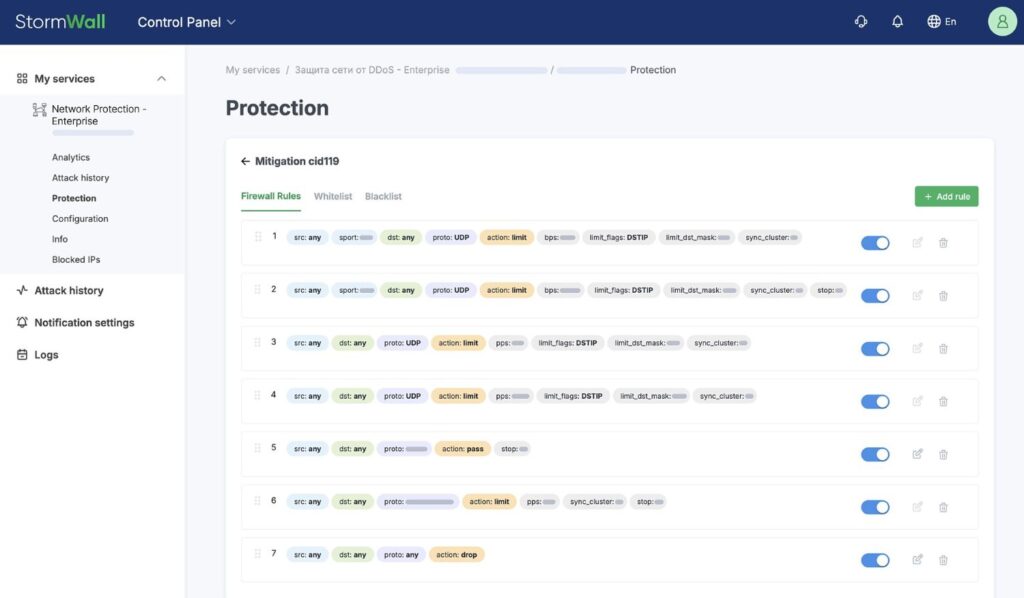Open the Blacklist tab
Viewport: 1024px width, 598px height.
click(x=383, y=196)
